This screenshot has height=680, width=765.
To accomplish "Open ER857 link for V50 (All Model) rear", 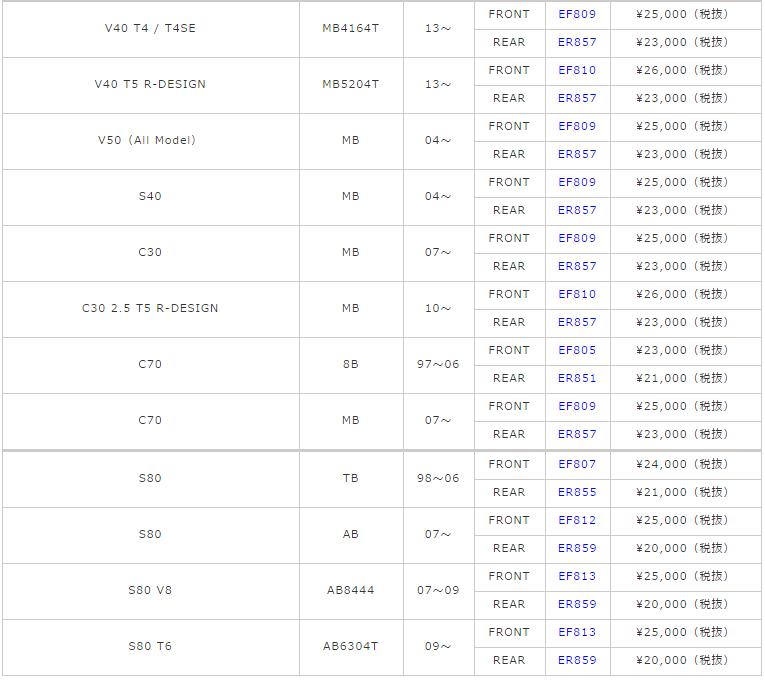I will [x=577, y=154].
